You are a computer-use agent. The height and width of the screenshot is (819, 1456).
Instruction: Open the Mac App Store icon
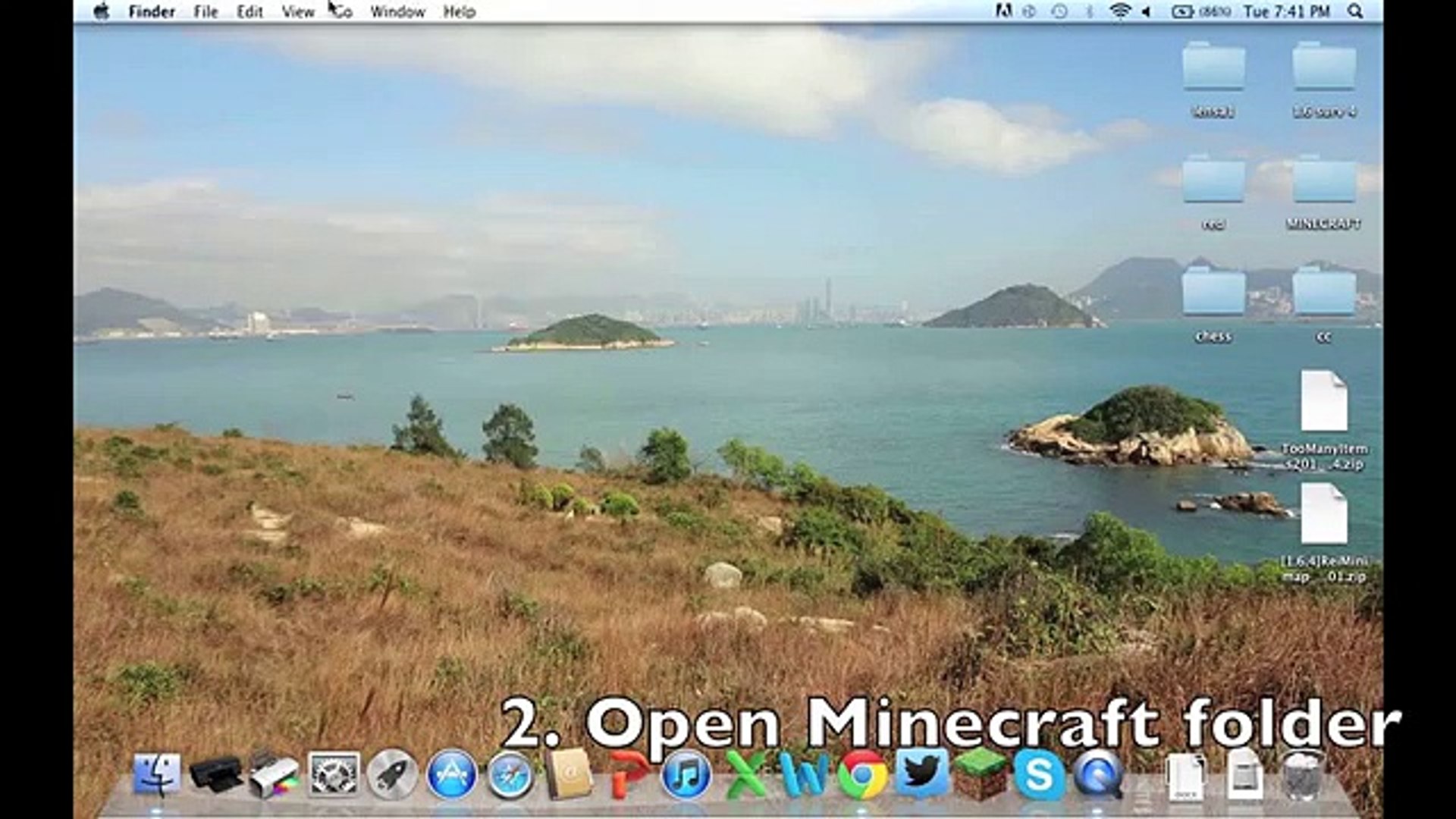click(x=451, y=775)
